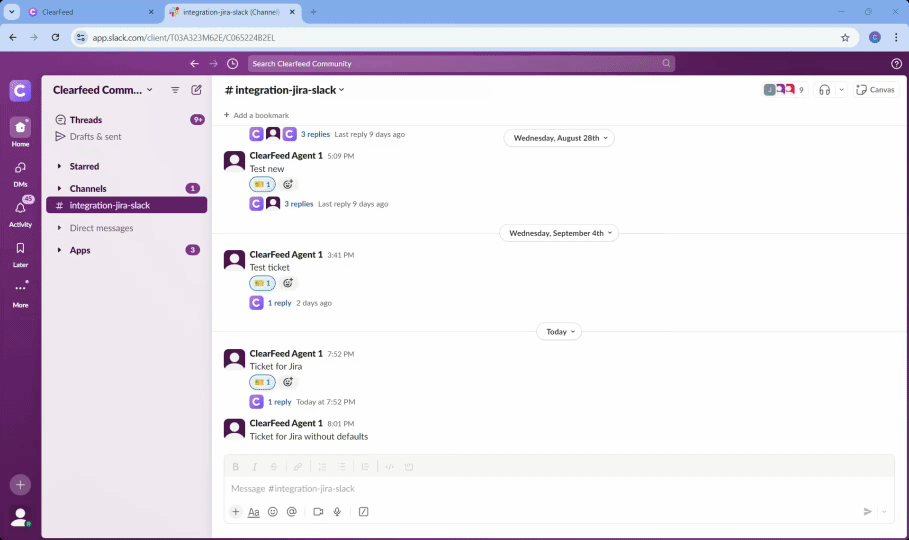
Task: Open the "Wednesday, September 4th" date dropdown
Action: pos(559,233)
